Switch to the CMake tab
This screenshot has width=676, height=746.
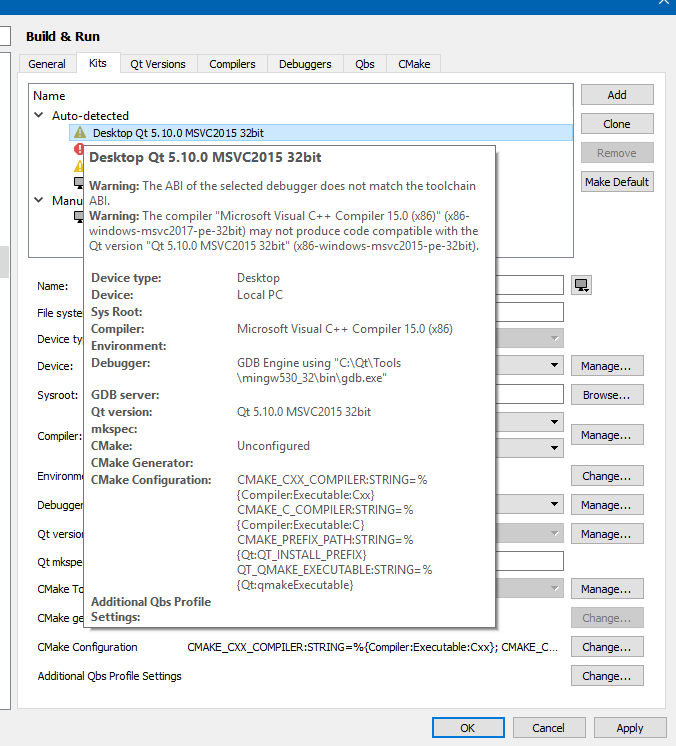coord(414,64)
